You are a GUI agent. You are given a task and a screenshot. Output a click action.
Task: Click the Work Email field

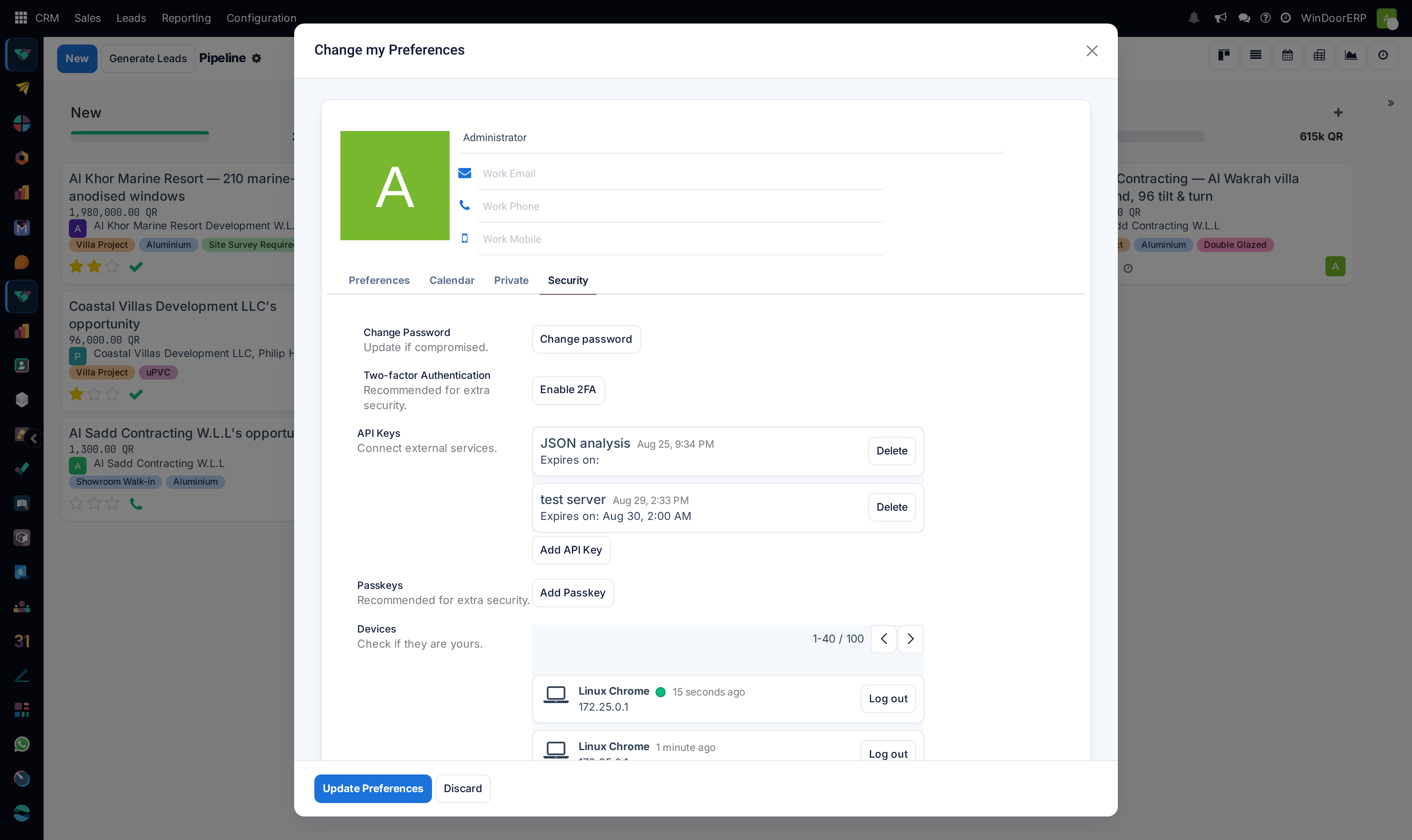tap(681, 174)
